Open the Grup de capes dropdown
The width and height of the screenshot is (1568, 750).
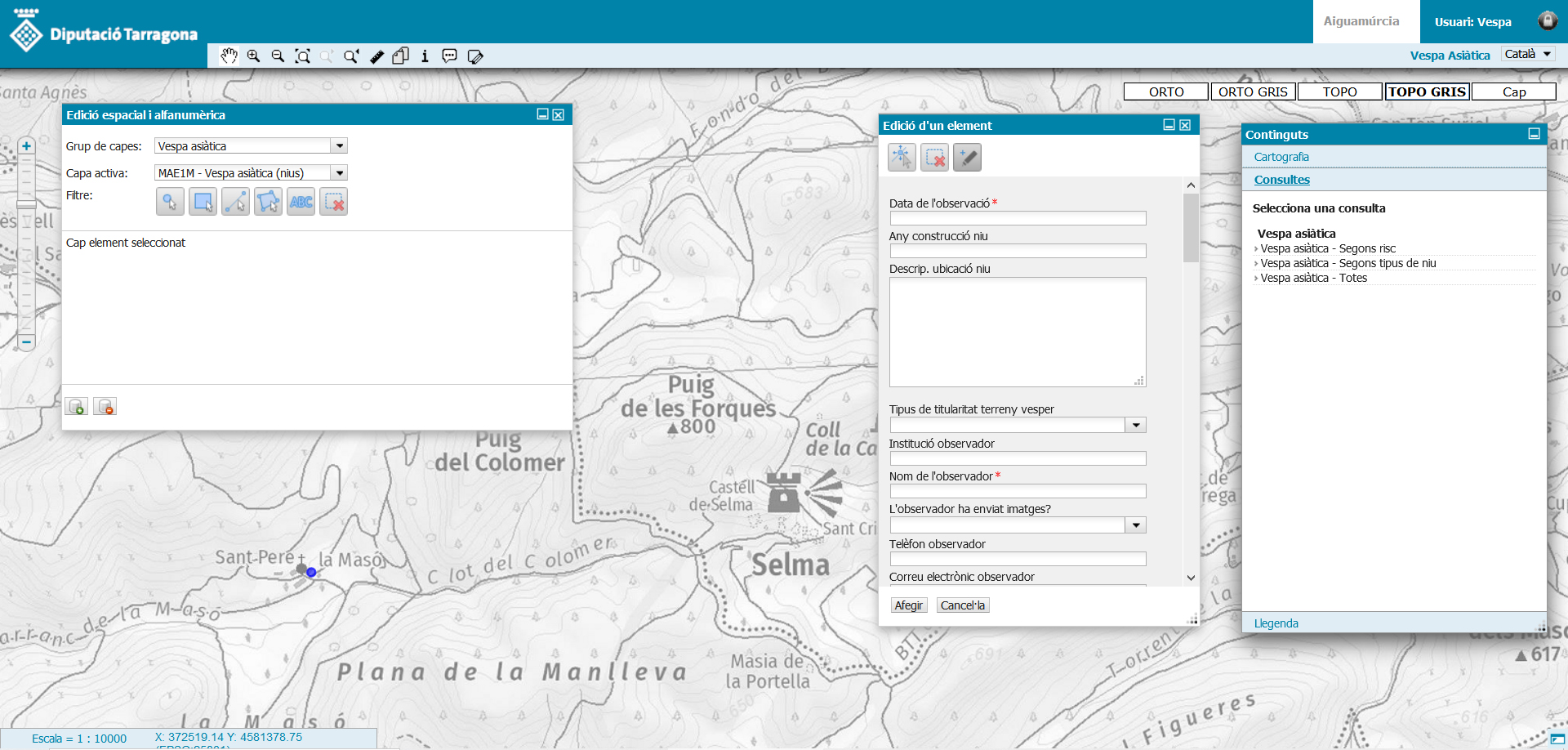340,146
